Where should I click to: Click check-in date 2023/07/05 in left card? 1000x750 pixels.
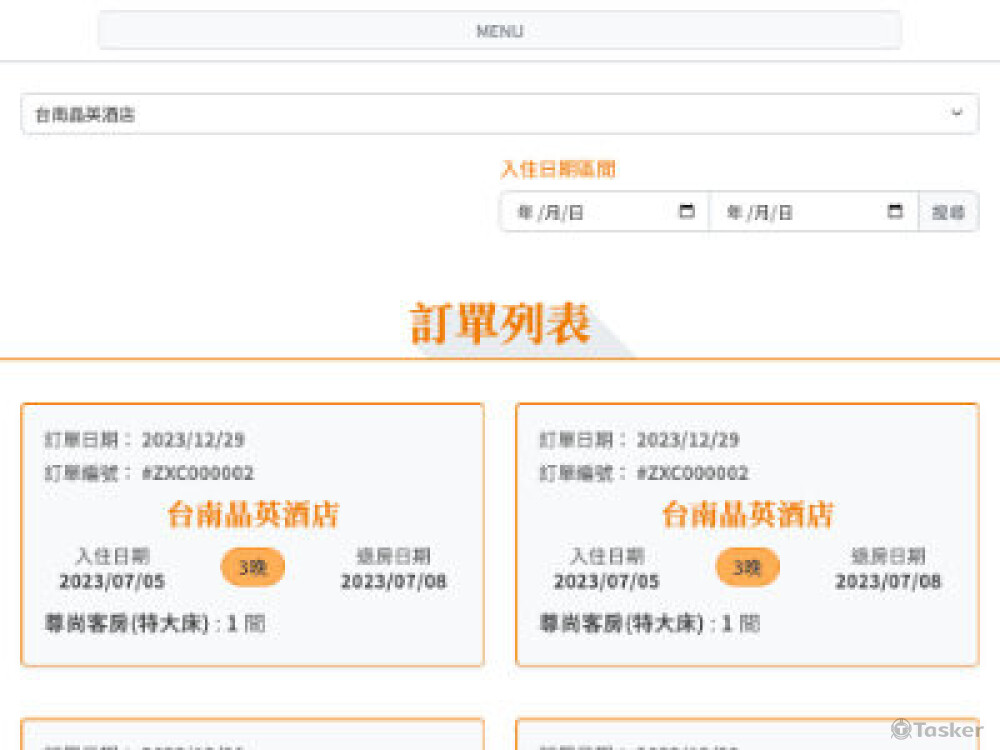click(112, 581)
